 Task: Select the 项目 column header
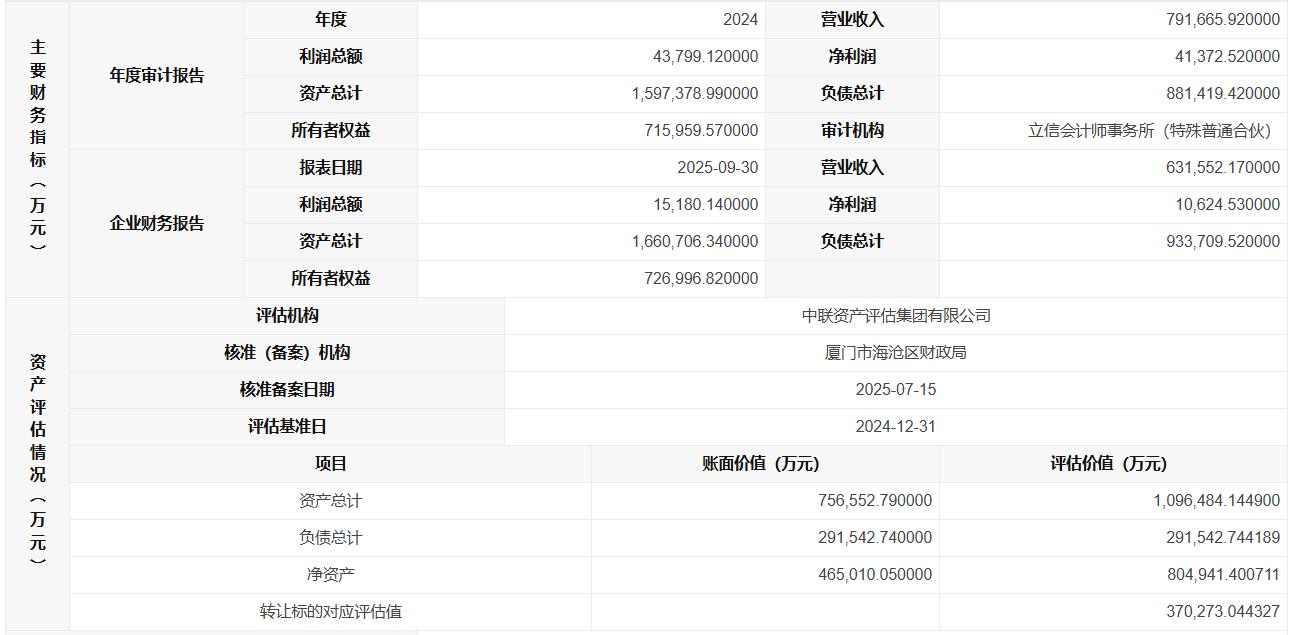pos(330,464)
